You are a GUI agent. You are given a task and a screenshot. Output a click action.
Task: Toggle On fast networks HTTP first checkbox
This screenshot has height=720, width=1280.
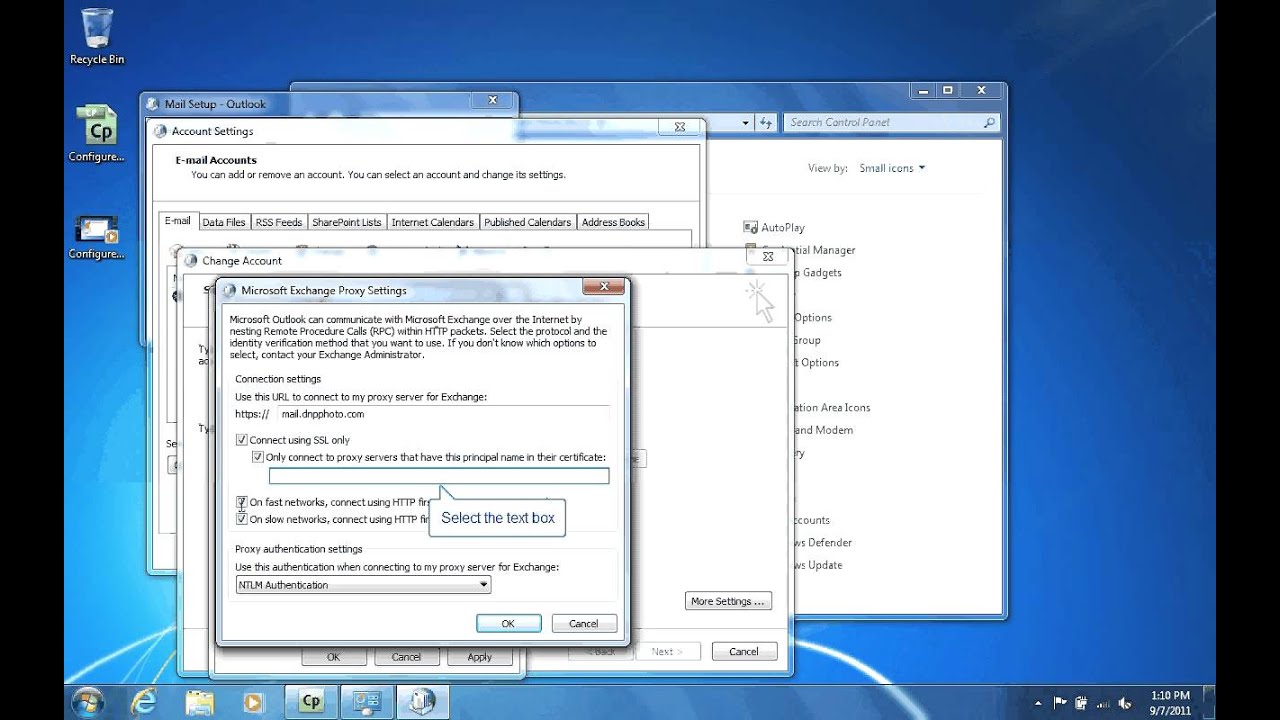point(241,502)
